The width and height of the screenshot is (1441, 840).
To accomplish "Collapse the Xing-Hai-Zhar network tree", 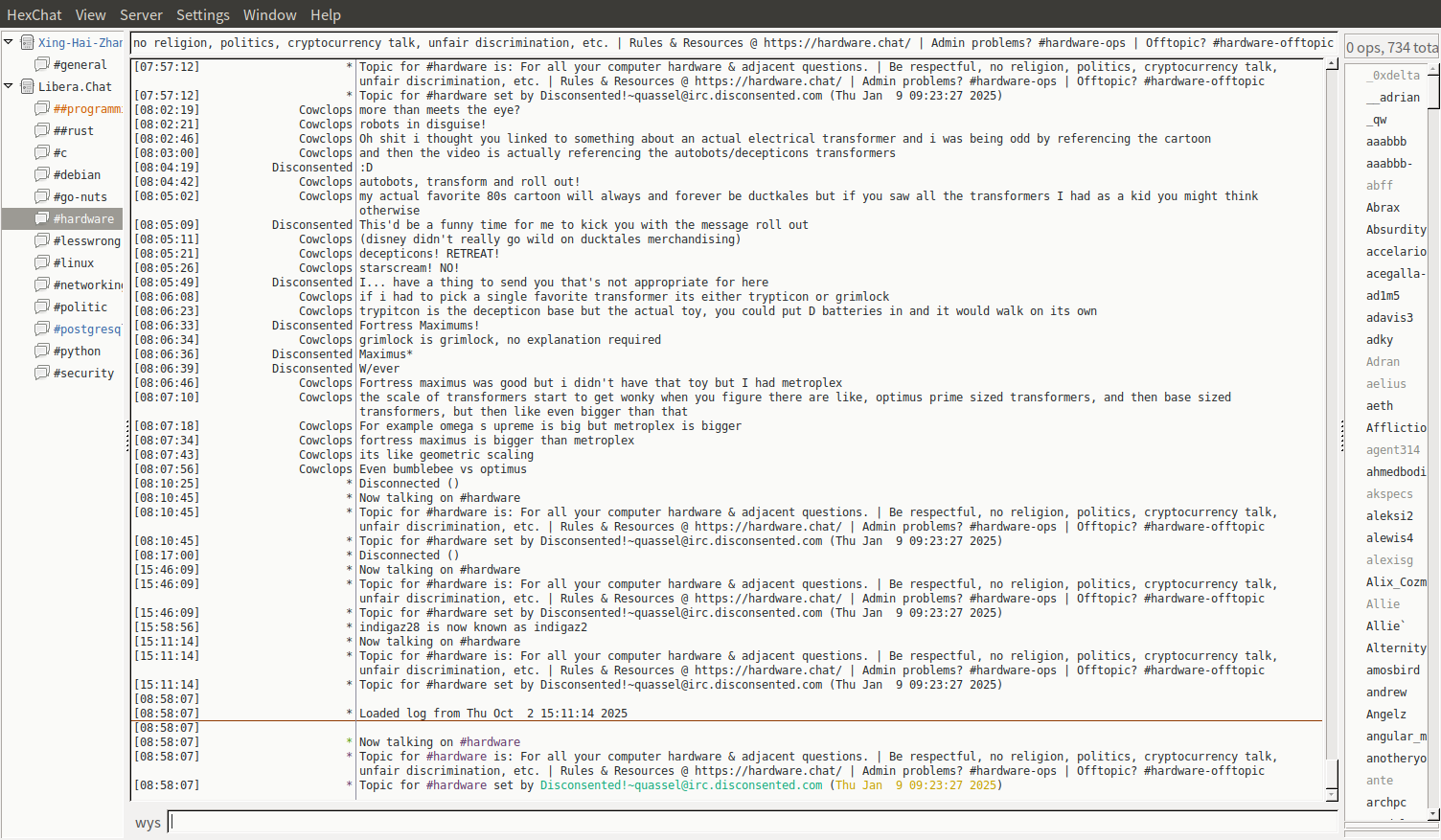I will pyautogui.click(x=9, y=42).
